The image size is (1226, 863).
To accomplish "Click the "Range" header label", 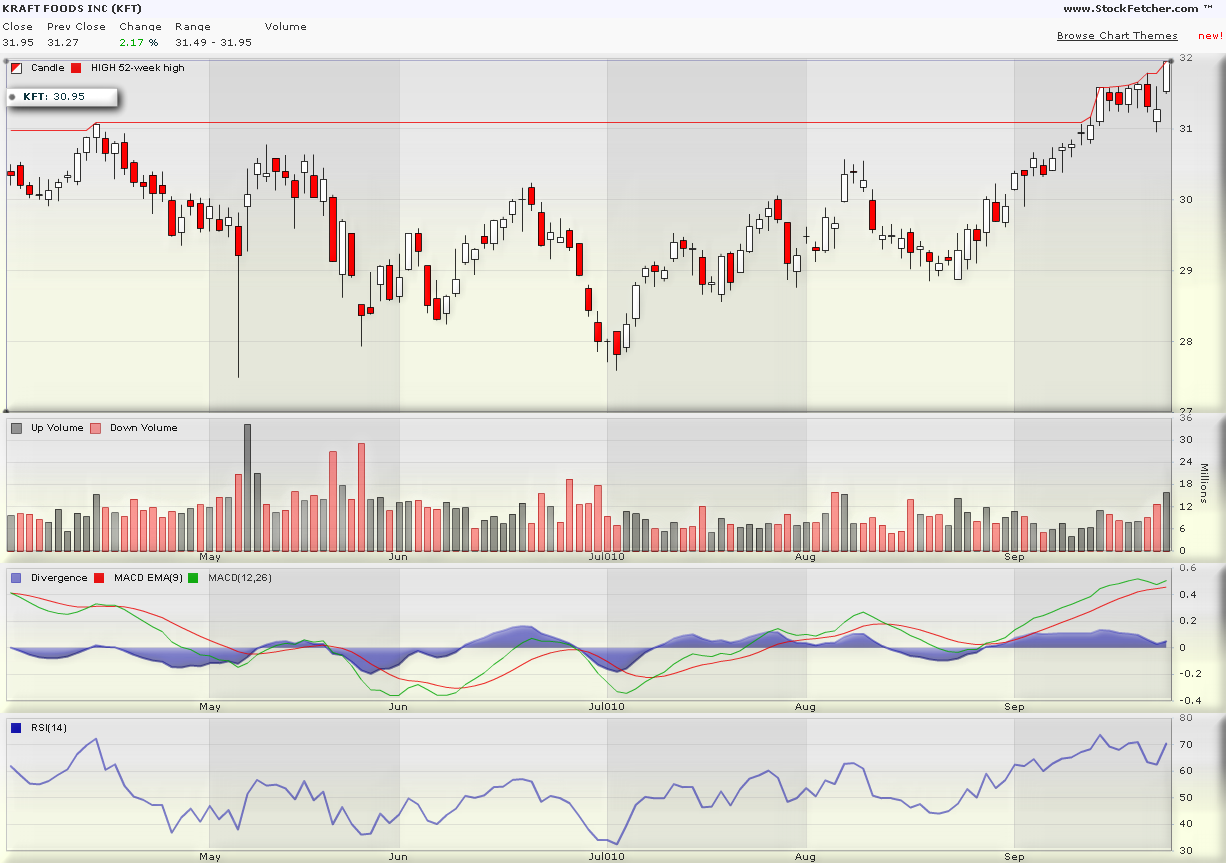I will coord(192,27).
